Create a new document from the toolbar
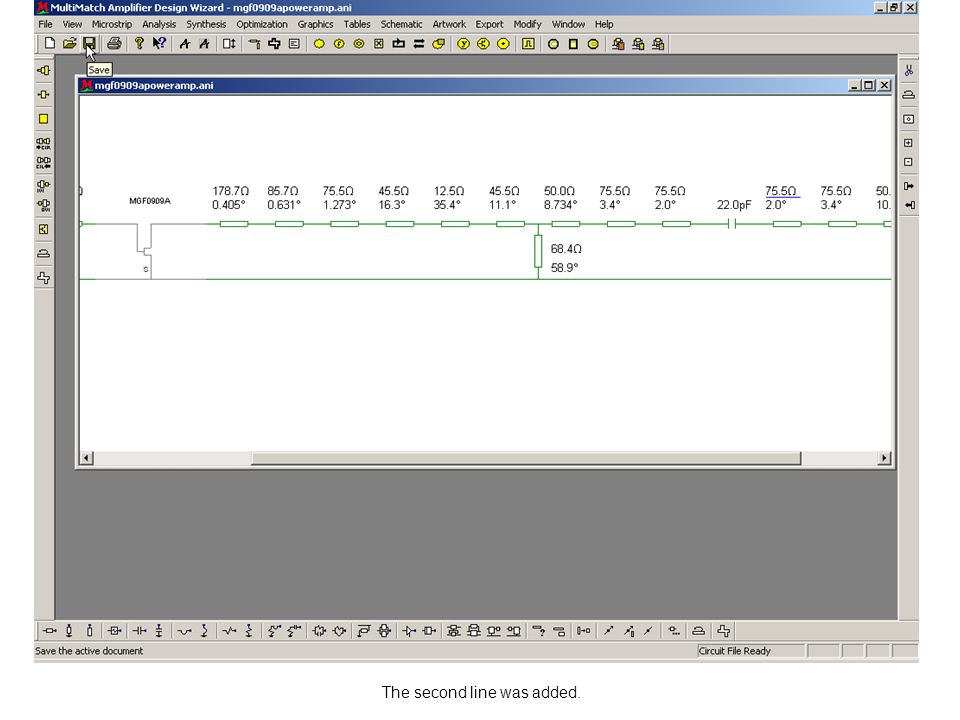 point(50,43)
